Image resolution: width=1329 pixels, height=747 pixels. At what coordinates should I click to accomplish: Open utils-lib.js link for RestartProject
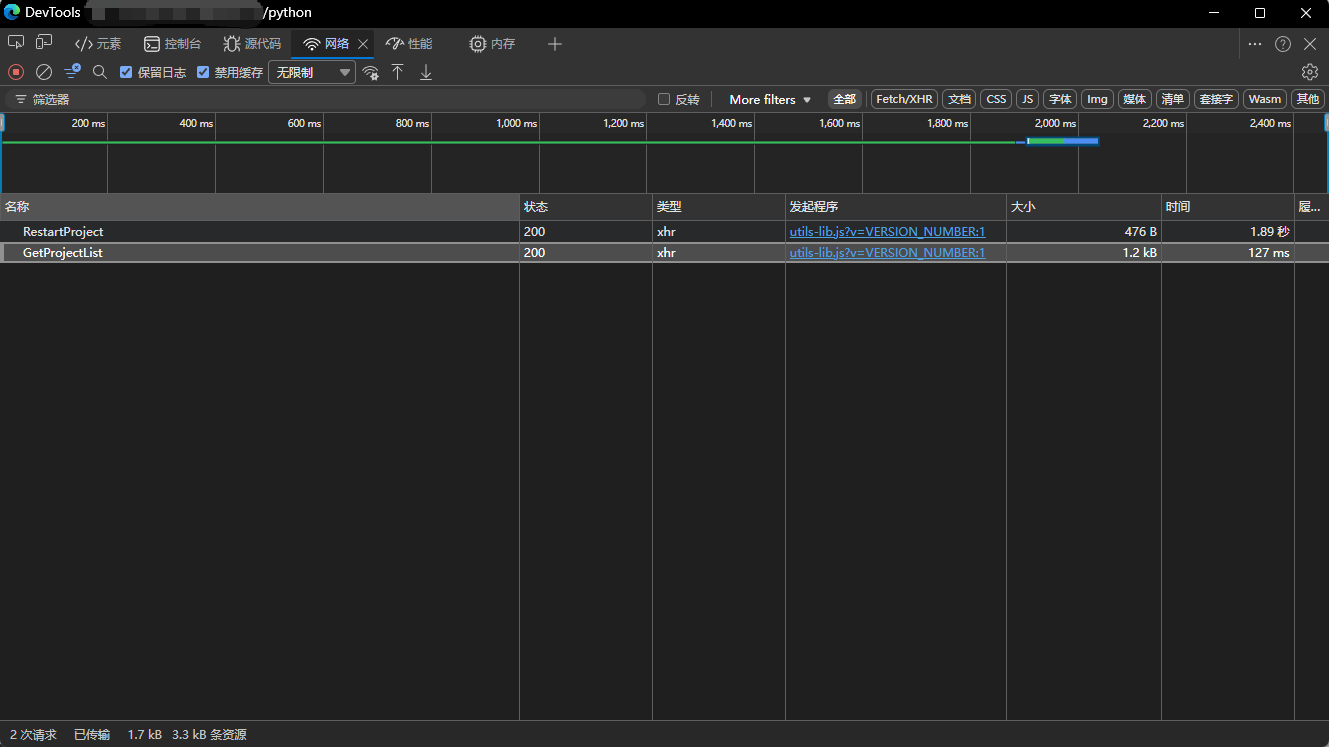coord(887,231)
